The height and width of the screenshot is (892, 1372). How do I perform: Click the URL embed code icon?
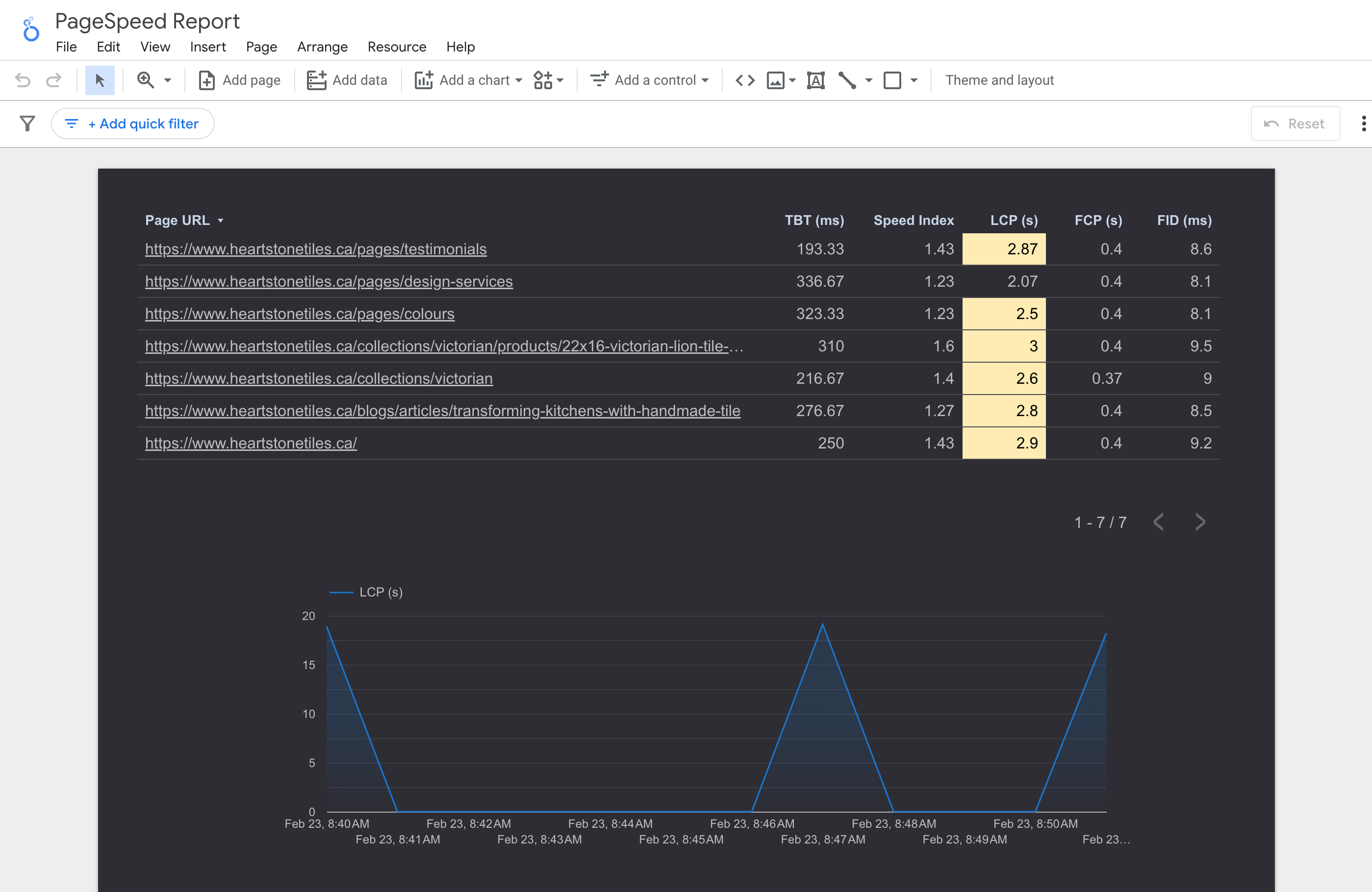pos(745,80)
